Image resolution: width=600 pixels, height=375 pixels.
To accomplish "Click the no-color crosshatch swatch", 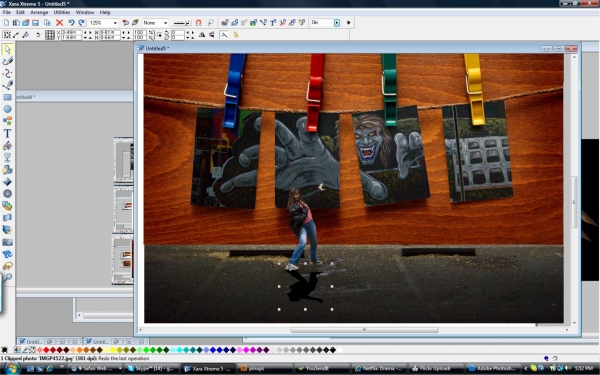I will 32,350.
